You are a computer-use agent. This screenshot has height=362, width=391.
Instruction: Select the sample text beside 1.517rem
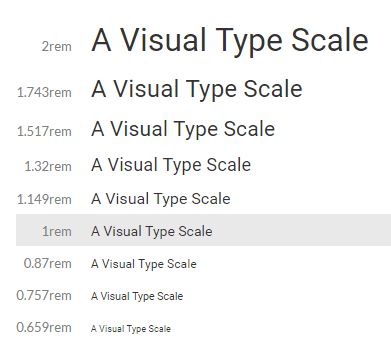pyautogui.click(x=183, y=129)
